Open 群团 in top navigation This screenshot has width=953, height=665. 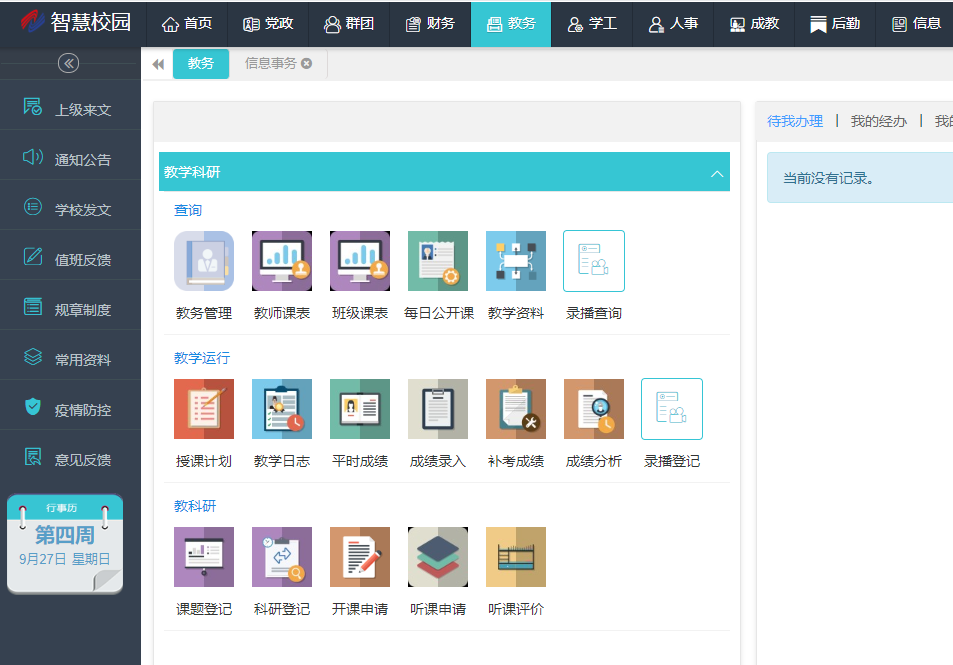point(349,24)
